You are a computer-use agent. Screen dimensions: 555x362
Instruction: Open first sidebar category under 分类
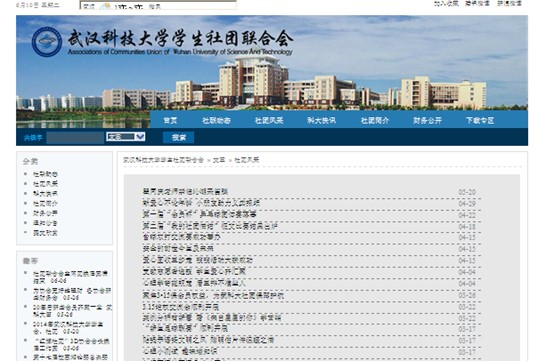(x=45, y=174)
